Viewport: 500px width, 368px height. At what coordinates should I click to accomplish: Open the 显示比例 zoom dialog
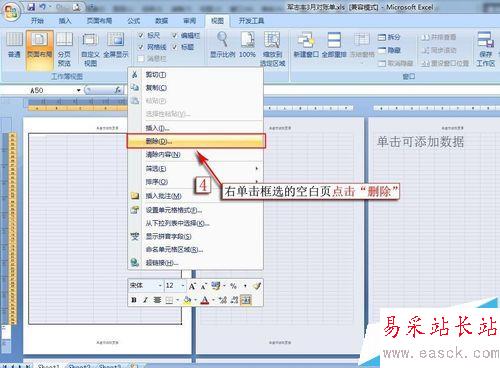tap(223, 45)
